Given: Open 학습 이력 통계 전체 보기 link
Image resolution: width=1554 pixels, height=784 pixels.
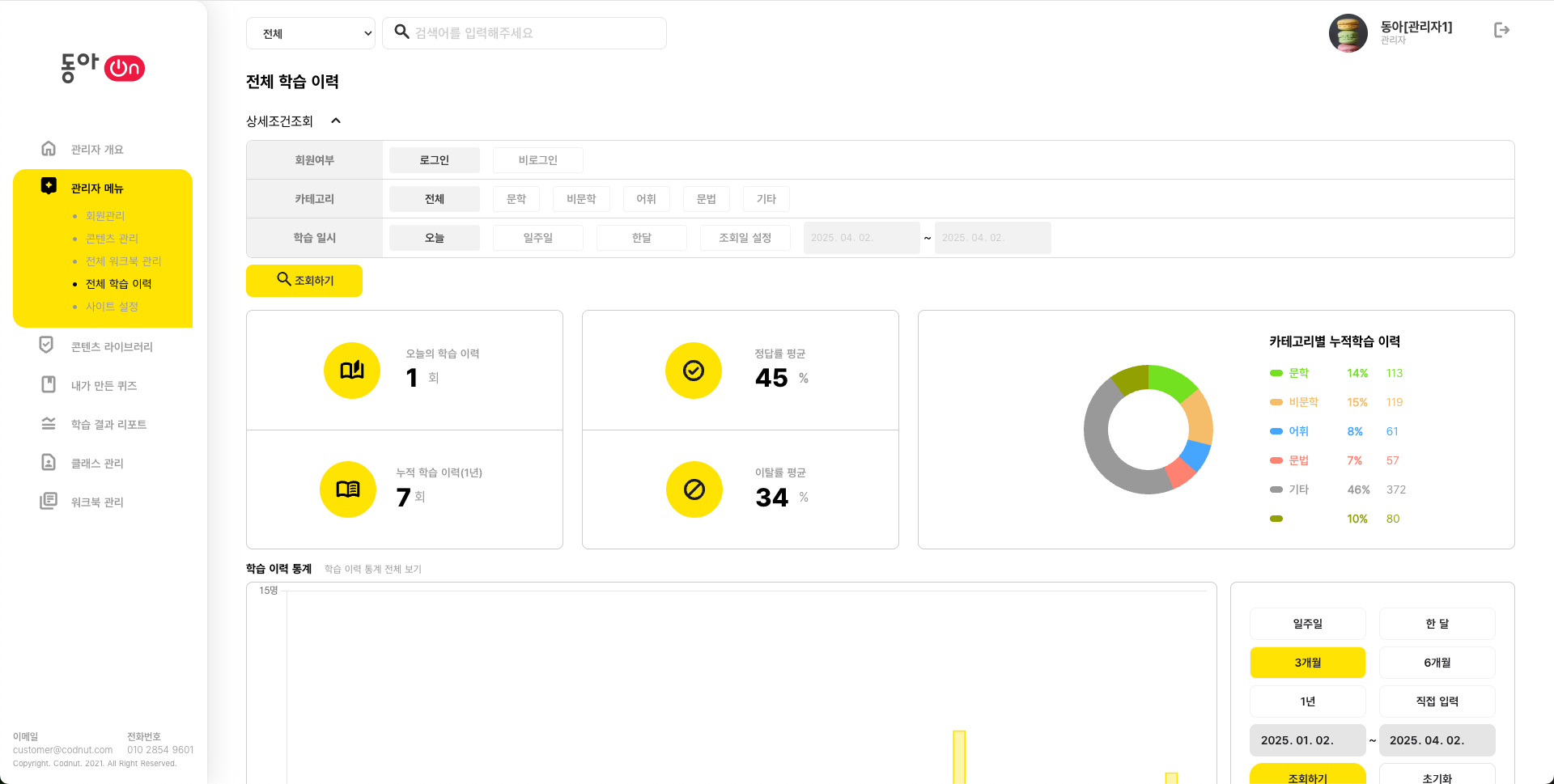Looking at the screenshot, I should click(x=372, y=570).
